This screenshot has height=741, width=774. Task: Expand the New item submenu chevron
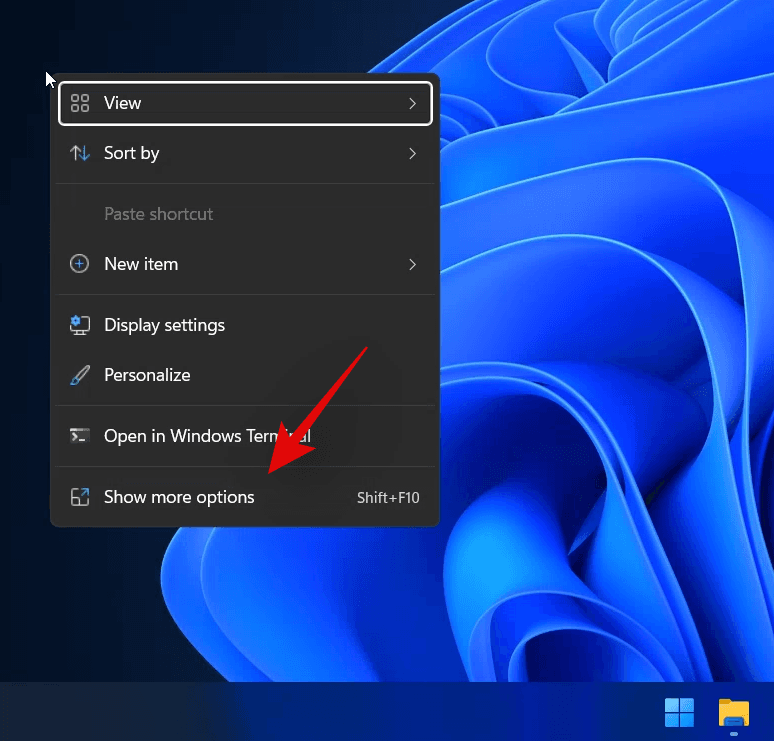[x=413, y=265]
